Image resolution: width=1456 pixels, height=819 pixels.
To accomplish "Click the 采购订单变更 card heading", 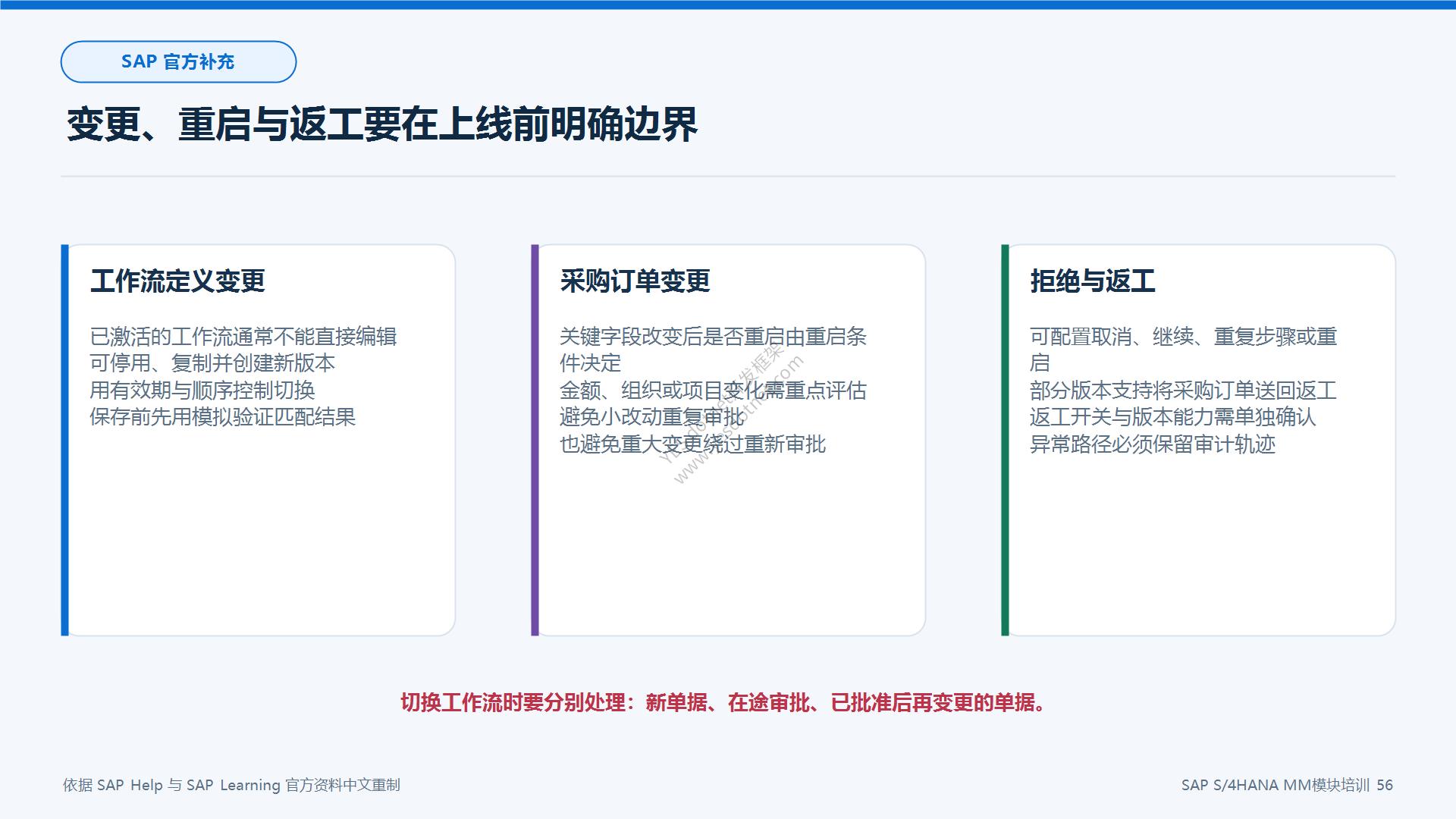I will click(x=635, y=281).
